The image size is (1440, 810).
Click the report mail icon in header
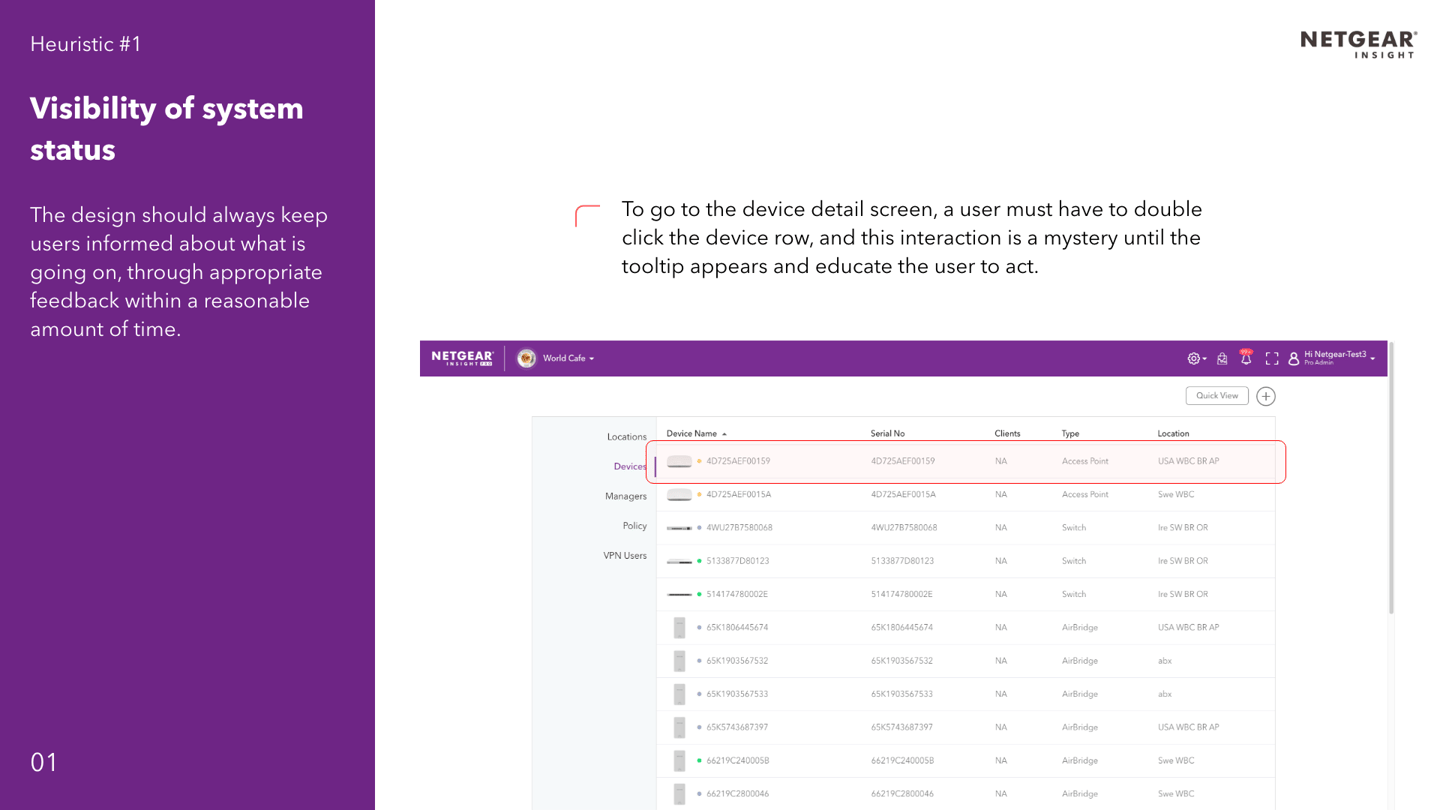[x=1222, y=359]
